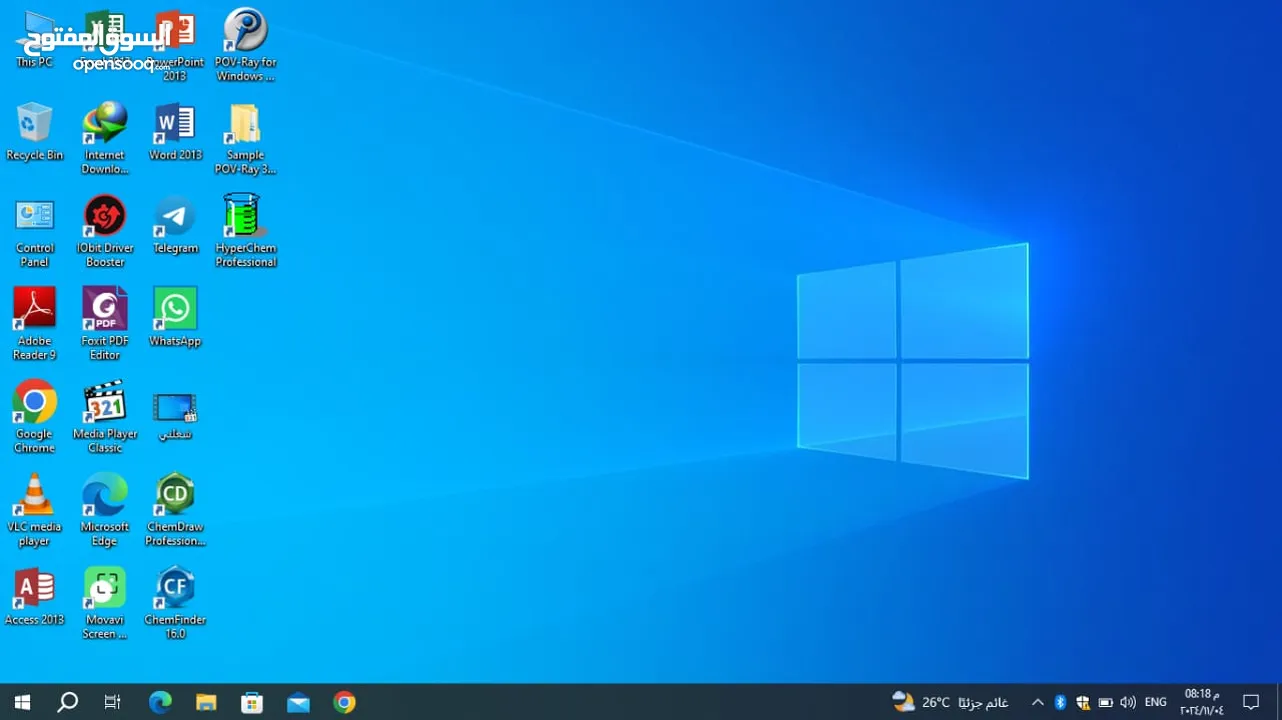Open the Recycle Bin desktop icon
Image resolution: width=1282 pixels, height=720 pixels.
click(x=34, y=131)
